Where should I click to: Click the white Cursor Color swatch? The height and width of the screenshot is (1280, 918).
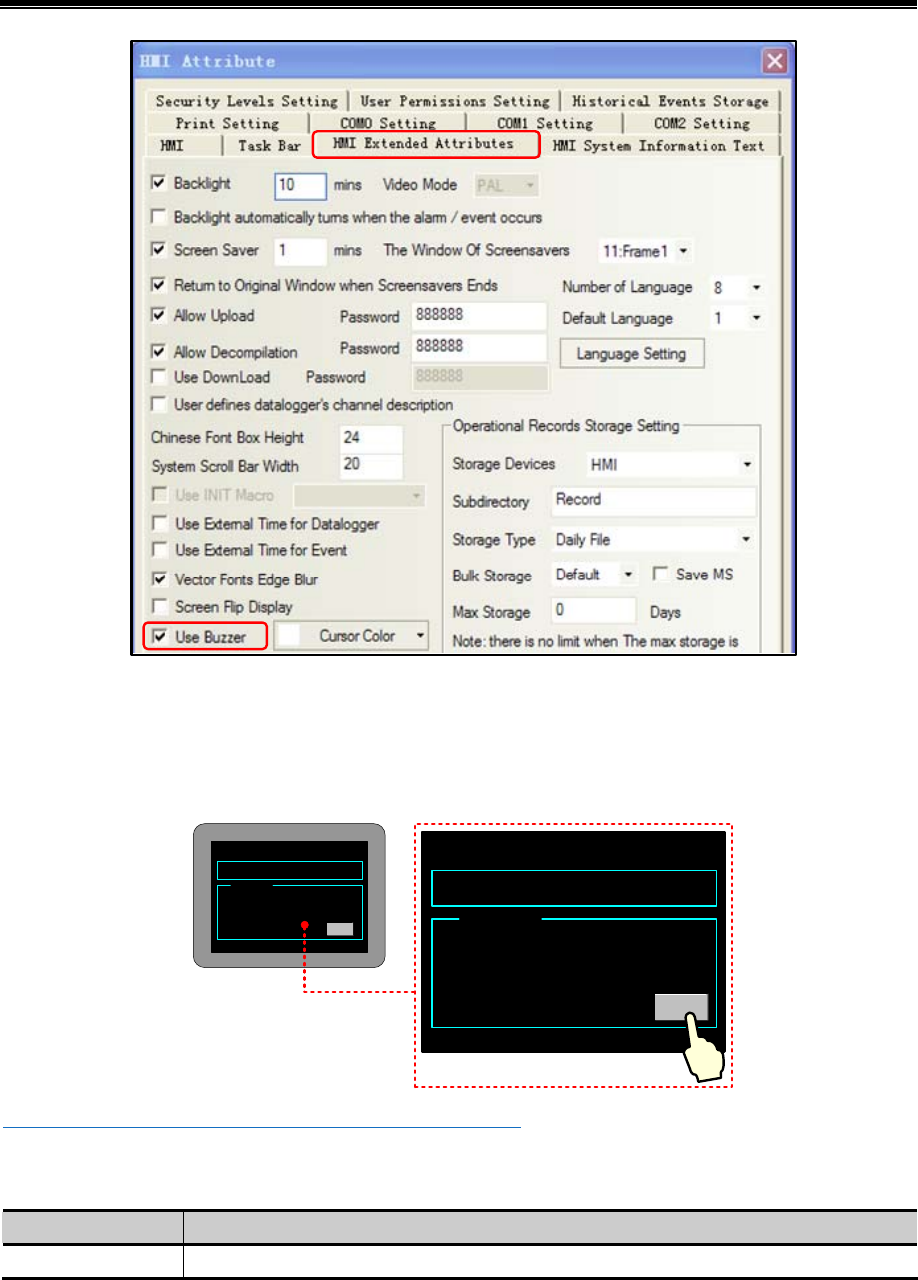click(288, 636)
